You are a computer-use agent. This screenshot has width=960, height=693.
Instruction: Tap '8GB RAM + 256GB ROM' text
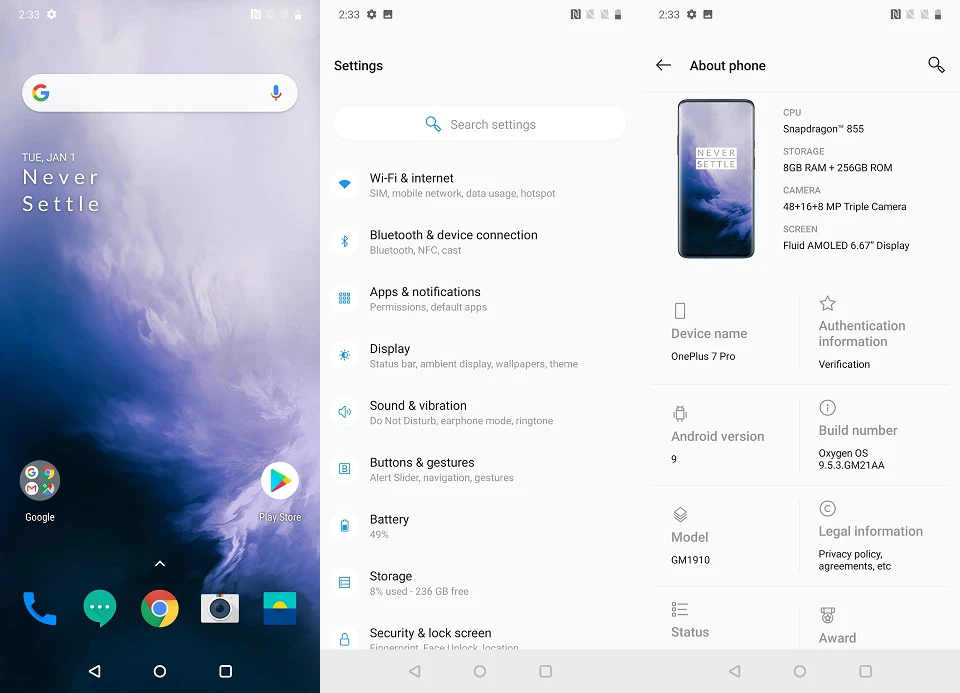click(837, 168)
